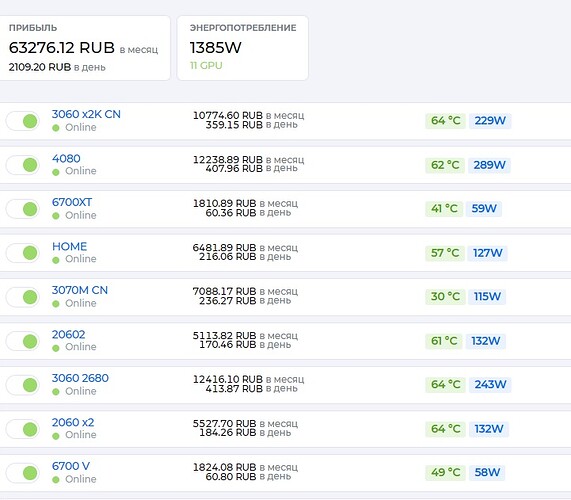Switch off the HOME worker
571x500 pixels.
23,253
